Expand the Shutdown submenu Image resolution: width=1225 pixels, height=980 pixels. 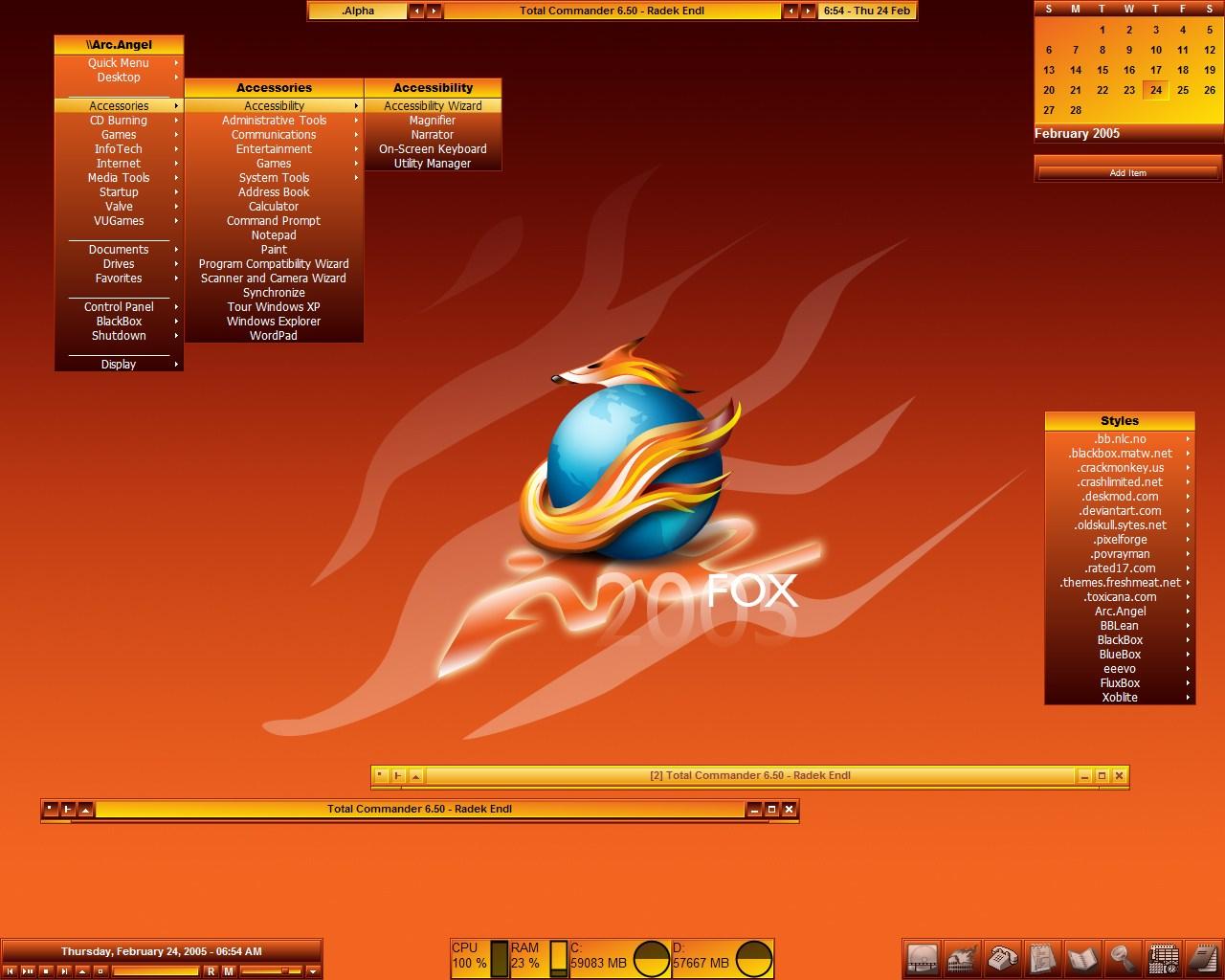[x=119, y=336]
